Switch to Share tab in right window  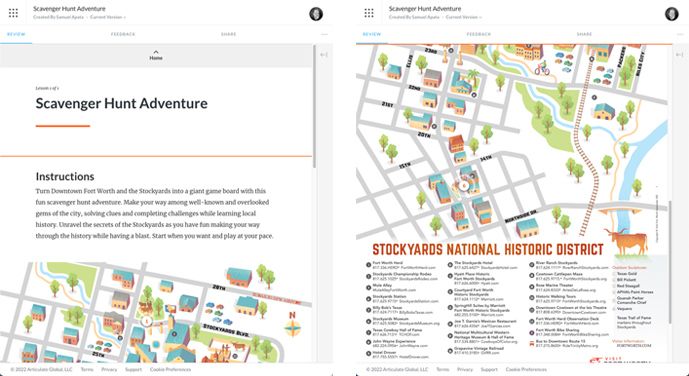pos(584,34)
